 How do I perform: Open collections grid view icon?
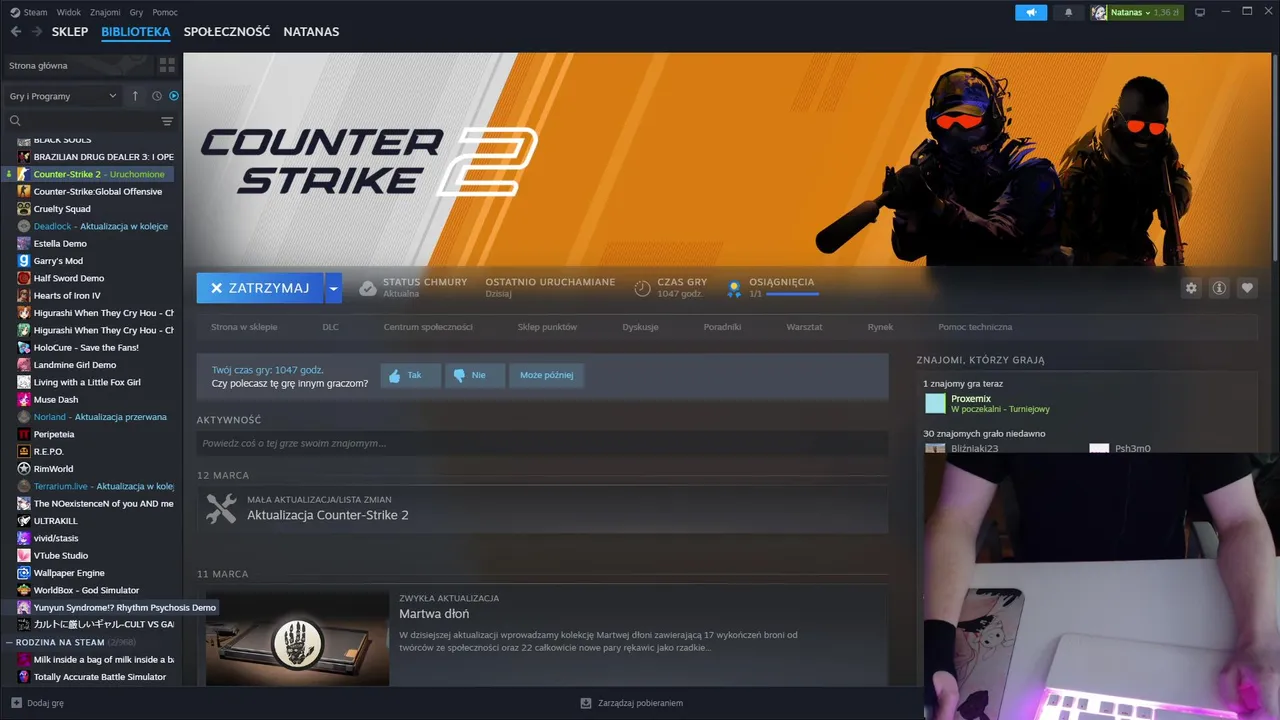pyautogui.click(x=167, y=65)
